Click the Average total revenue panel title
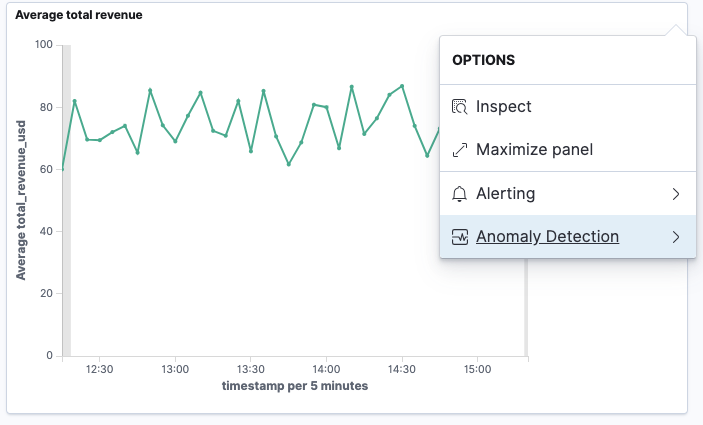Image resolution: width=703 pixels, height=425 pixels. tap(79, 15)
